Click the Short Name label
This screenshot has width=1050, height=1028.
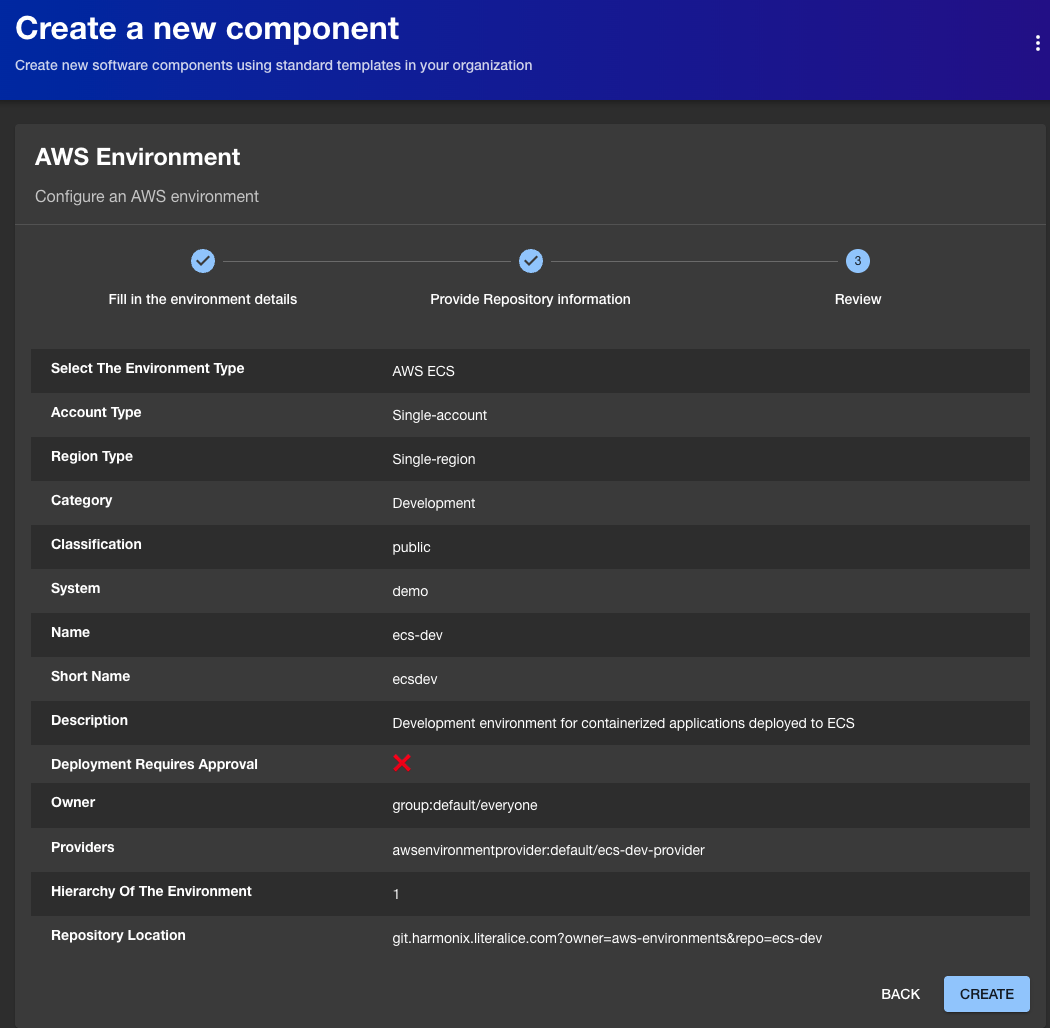90,676
